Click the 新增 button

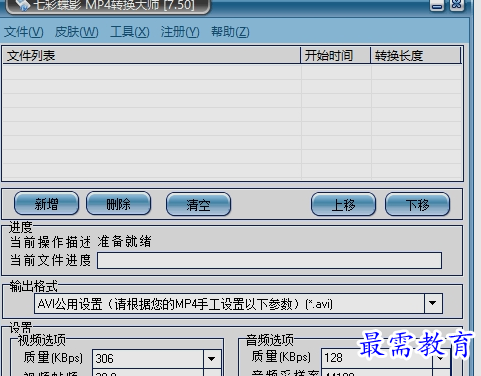46,203
